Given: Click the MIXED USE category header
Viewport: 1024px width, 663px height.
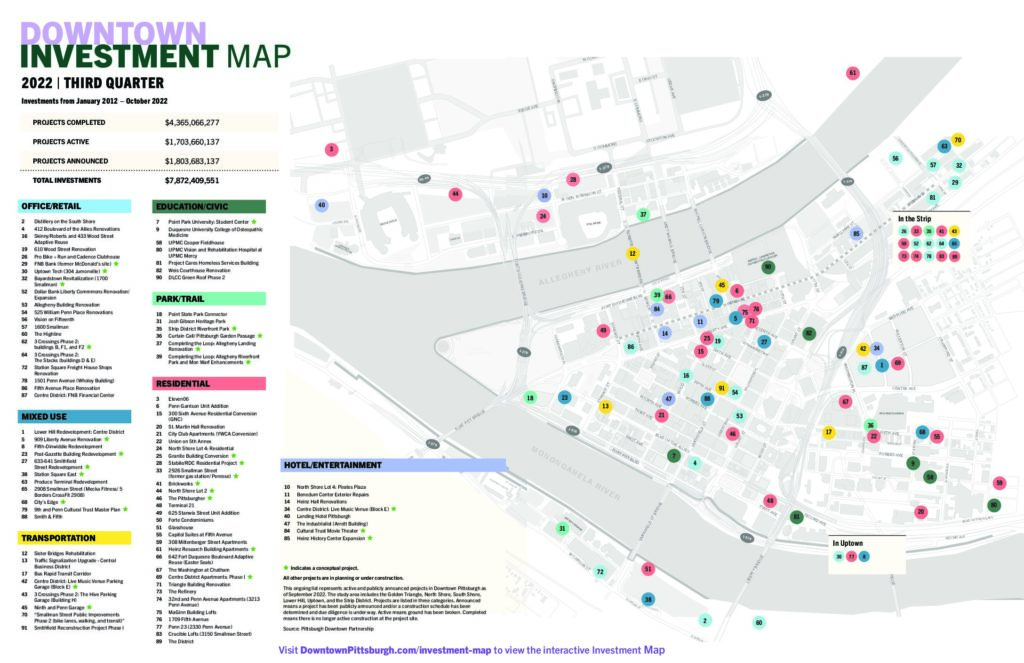Looking at the screenshot, I should (x=76, y=417).
